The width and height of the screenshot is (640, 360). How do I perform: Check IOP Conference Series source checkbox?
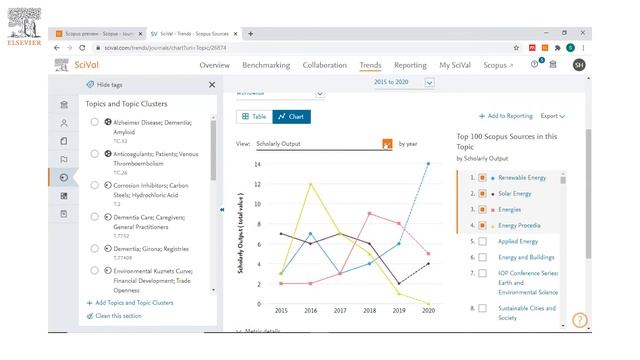[482, 273]
